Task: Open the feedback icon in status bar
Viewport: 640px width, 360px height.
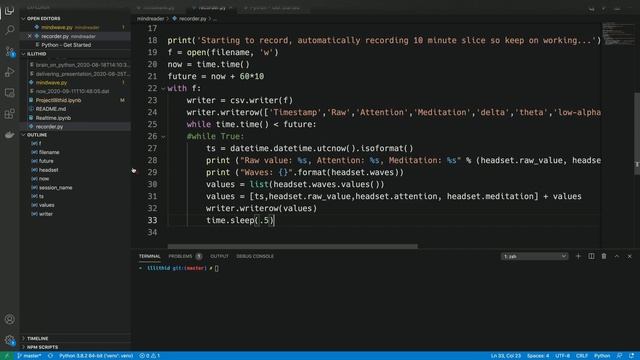Action: tap(620, 356)
